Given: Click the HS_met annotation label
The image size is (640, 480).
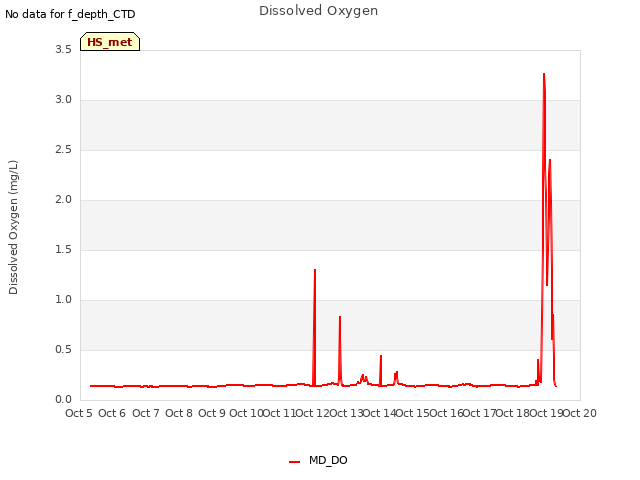Looking at the screenshot, I should (x=110, y=42).
